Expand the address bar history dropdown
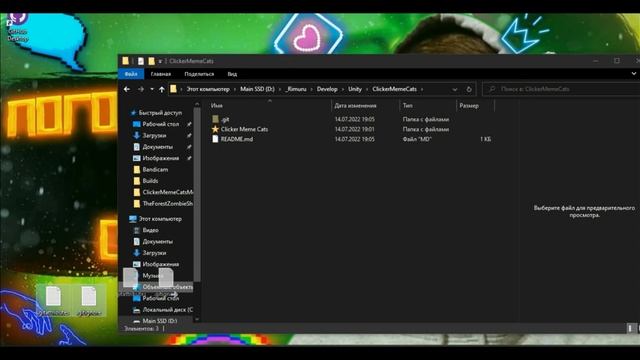This screenshot has height=360, width=640. (455, 89)
